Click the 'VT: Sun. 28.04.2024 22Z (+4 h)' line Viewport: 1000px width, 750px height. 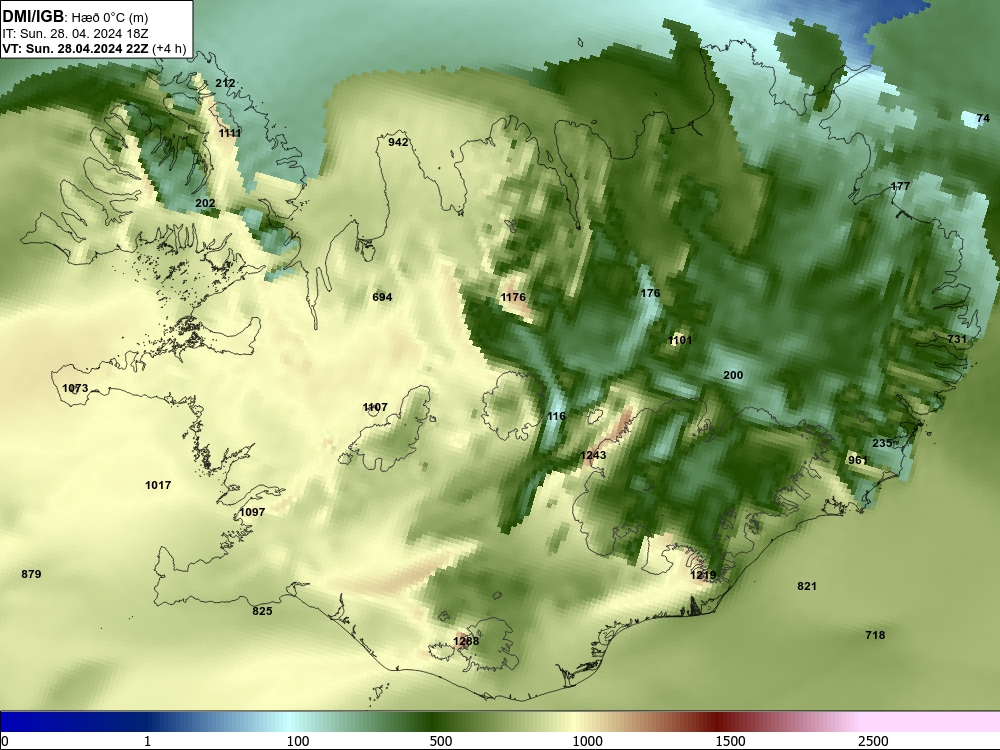pyautogui.click(x=94, y=49)
